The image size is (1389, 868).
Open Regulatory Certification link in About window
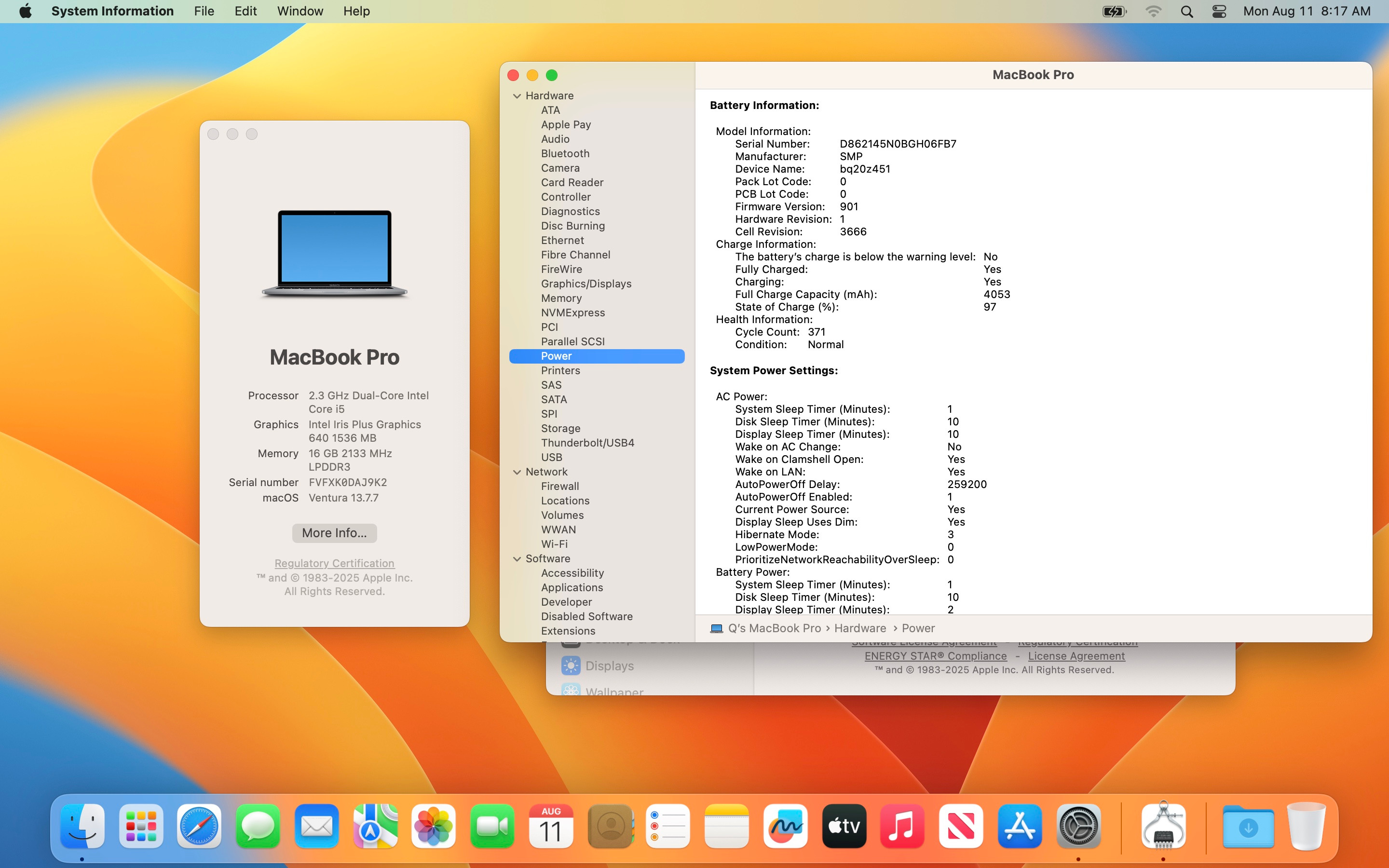point(335,563)
